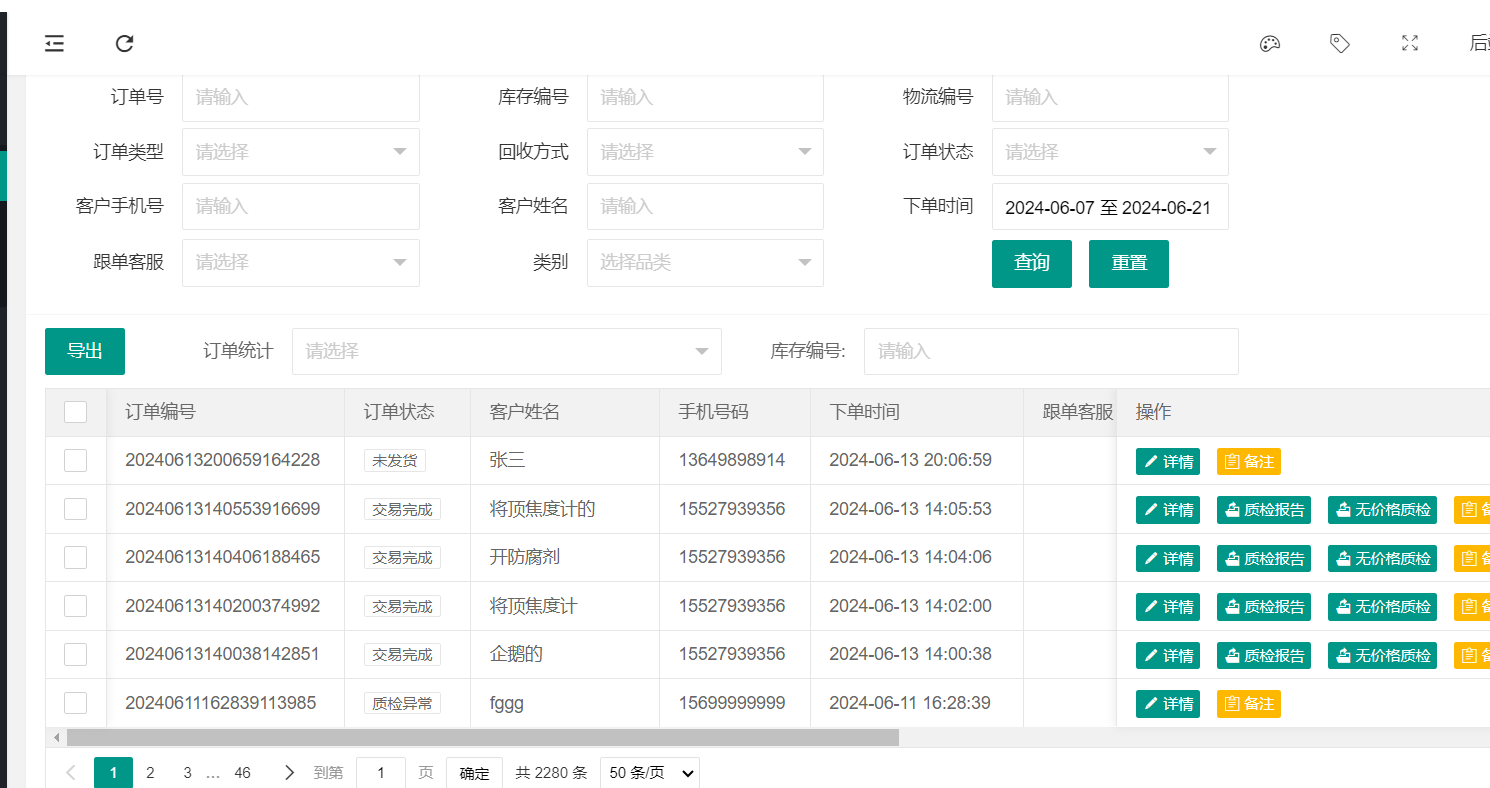Viewport: 1490px width, 788px height.
Task: Open 详情 for customer 企鹅的
Action: [1168, 655]
